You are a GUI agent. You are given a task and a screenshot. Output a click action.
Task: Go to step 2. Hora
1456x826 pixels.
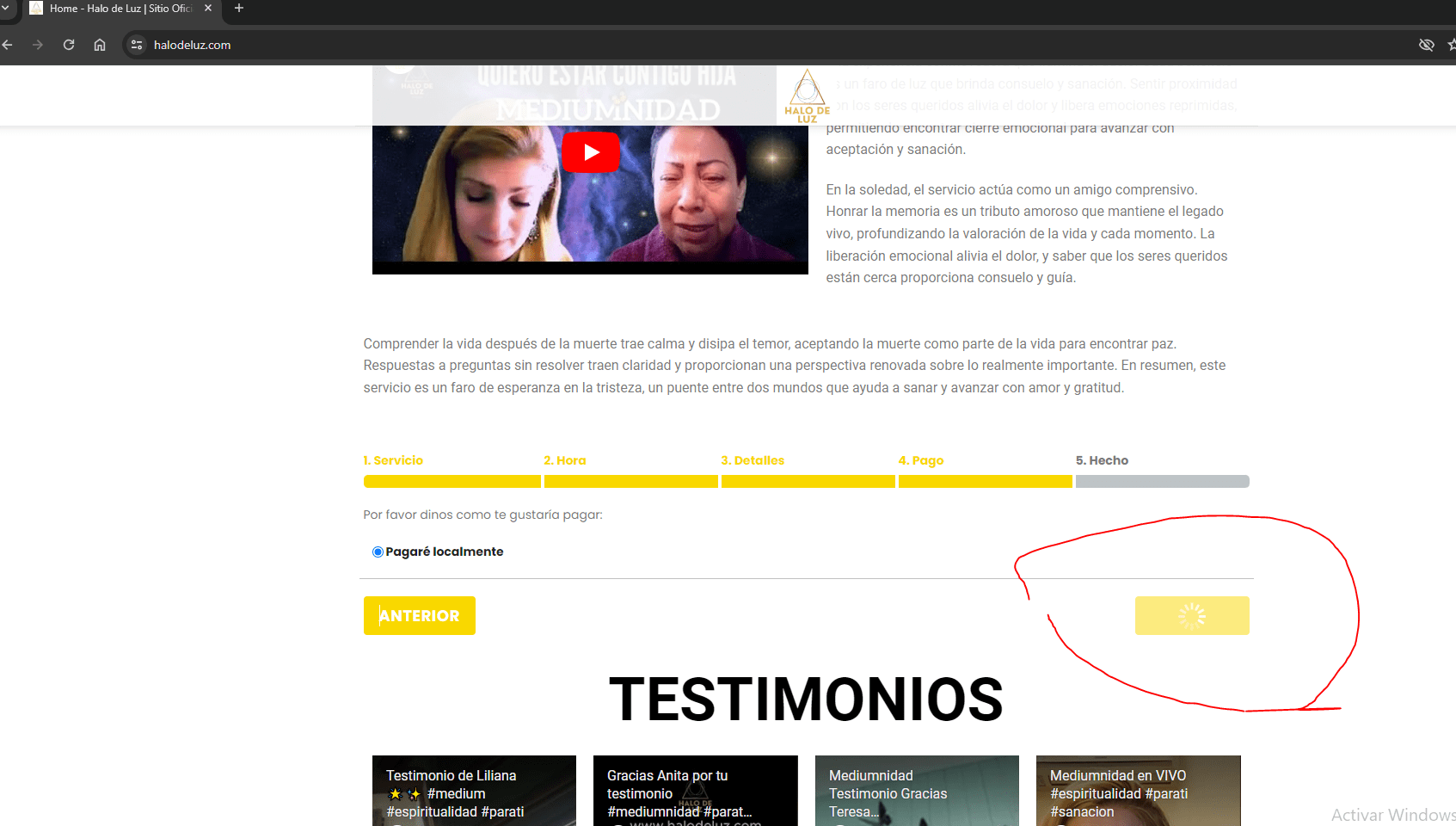coord(565,460)
